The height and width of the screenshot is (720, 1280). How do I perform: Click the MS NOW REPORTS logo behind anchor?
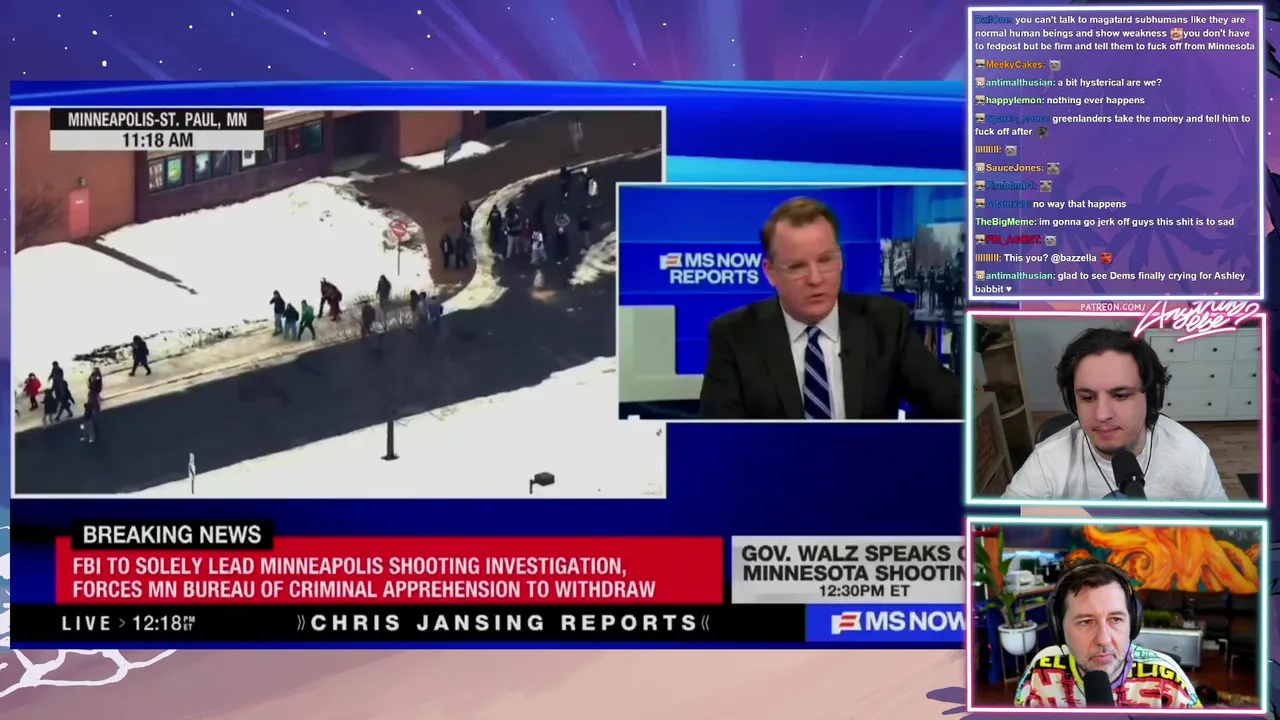(709, 269)
